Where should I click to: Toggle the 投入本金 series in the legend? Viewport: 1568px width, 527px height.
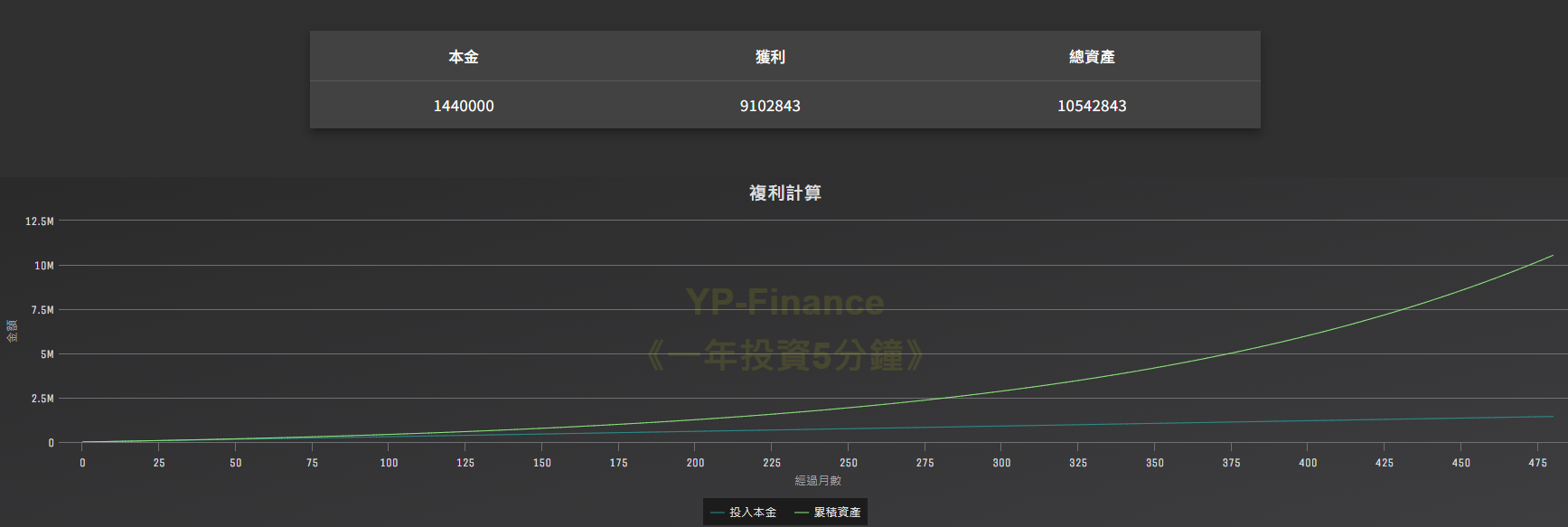(x=752, y=513)
